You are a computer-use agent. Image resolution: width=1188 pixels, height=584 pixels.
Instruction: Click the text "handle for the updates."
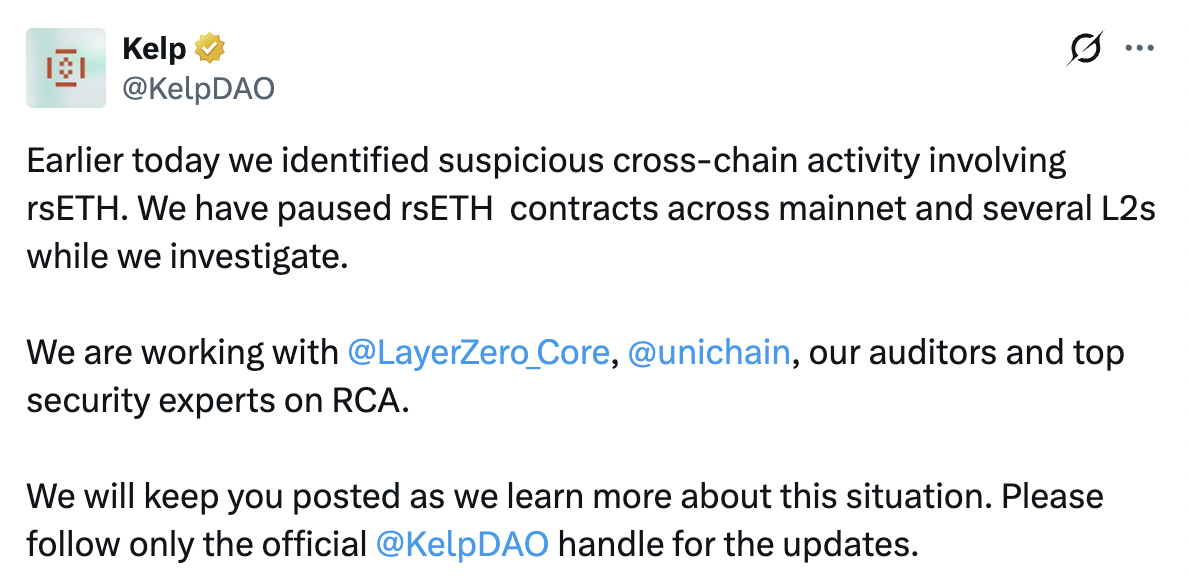tap(737, 544)
